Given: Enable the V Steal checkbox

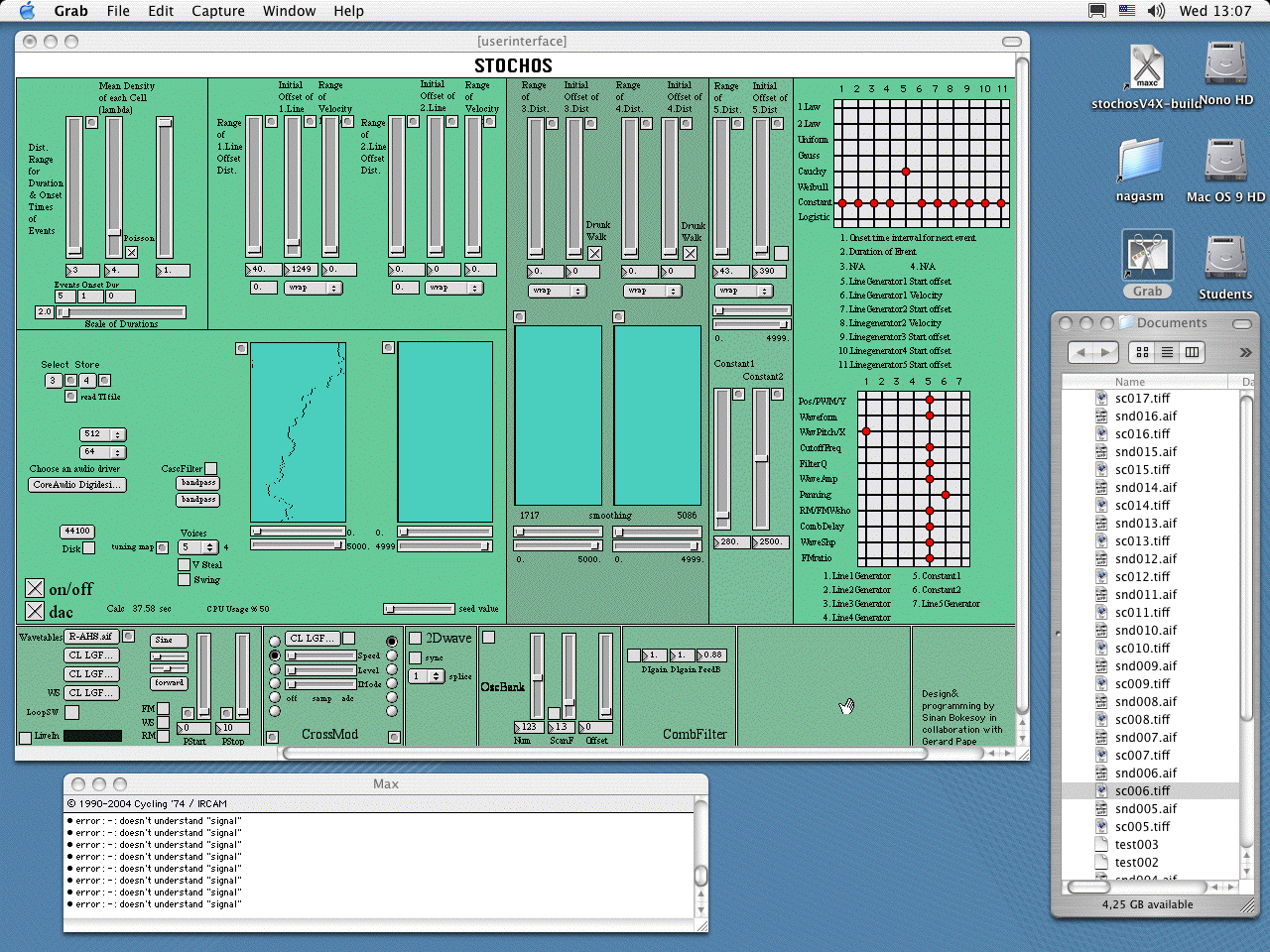Looking at the screenshot, I should [184, 565].
